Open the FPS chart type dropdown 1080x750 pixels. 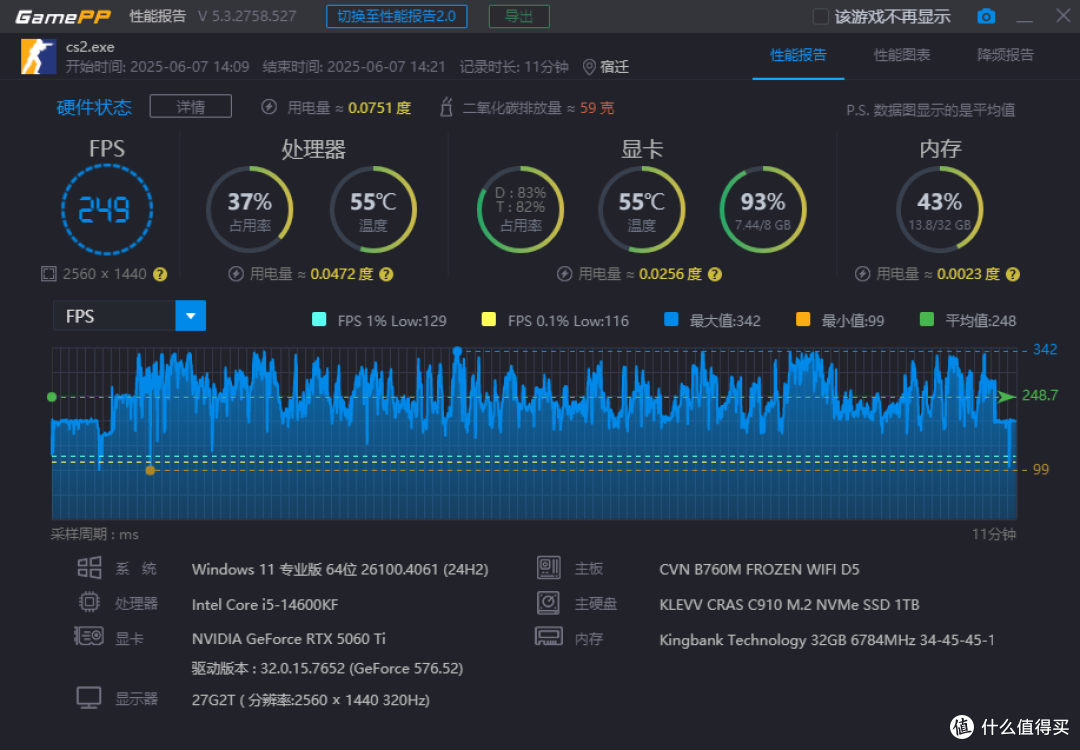[191, 316]
